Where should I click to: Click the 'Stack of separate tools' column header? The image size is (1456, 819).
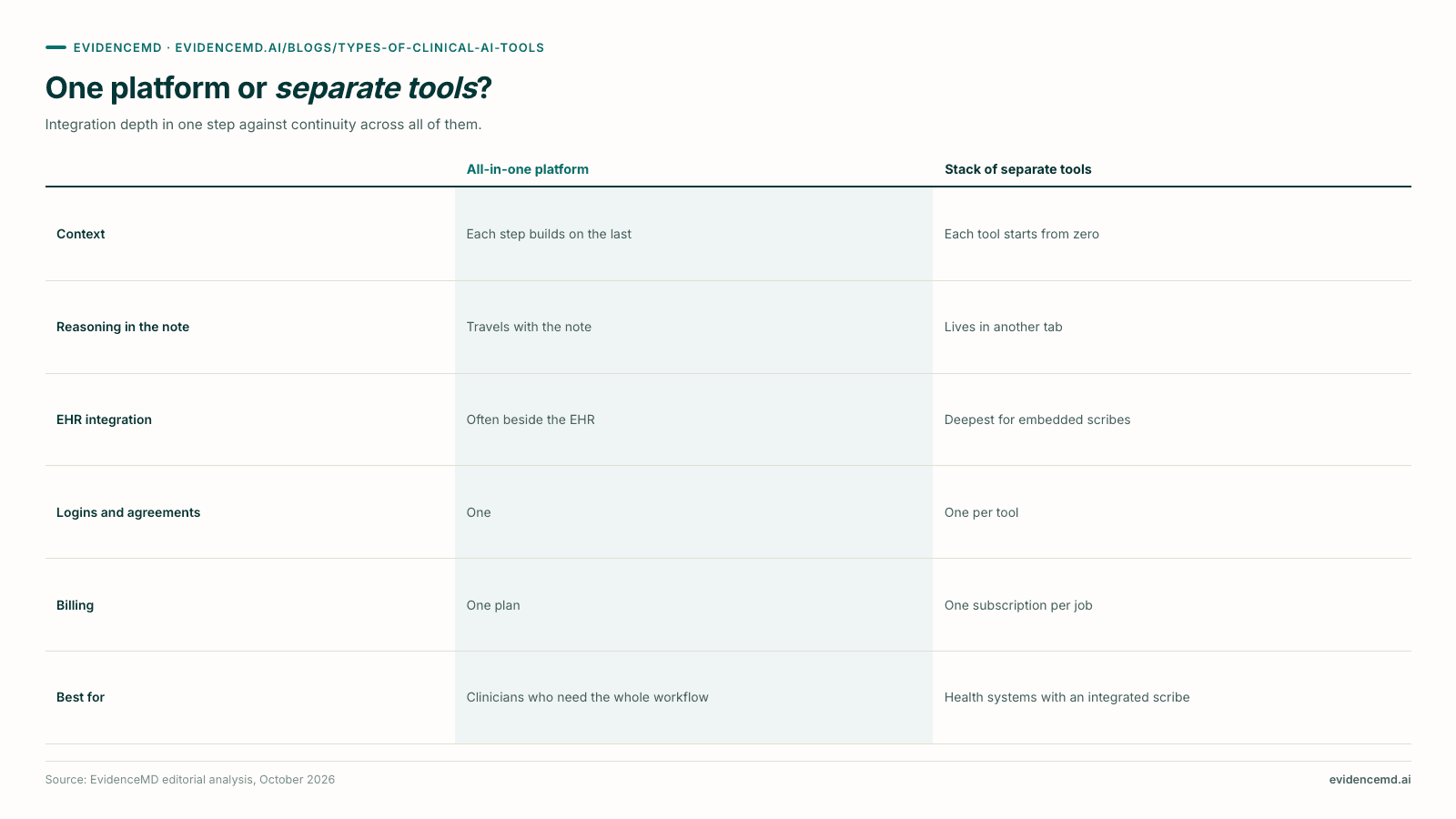[1017, 169]
